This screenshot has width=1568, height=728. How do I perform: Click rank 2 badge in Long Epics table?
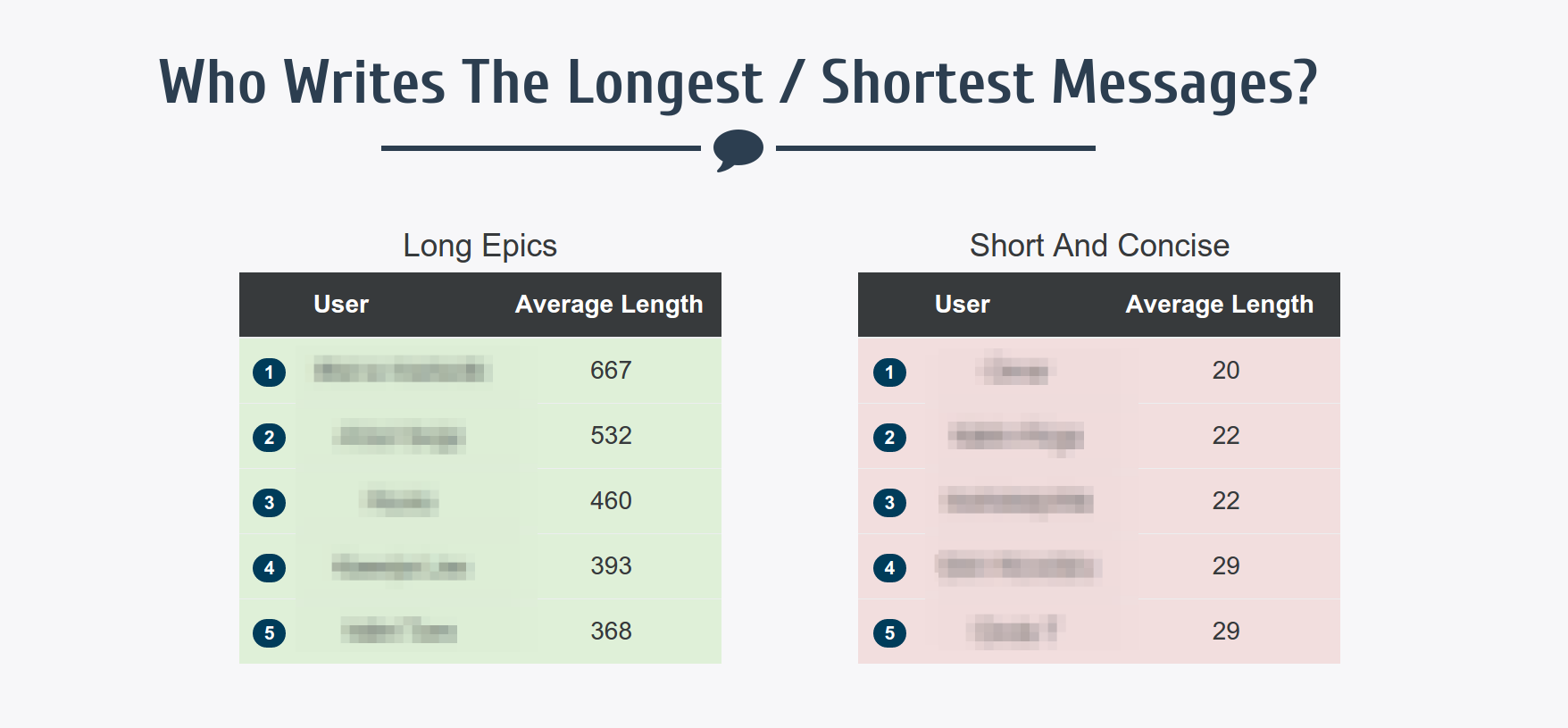point(269,438)
